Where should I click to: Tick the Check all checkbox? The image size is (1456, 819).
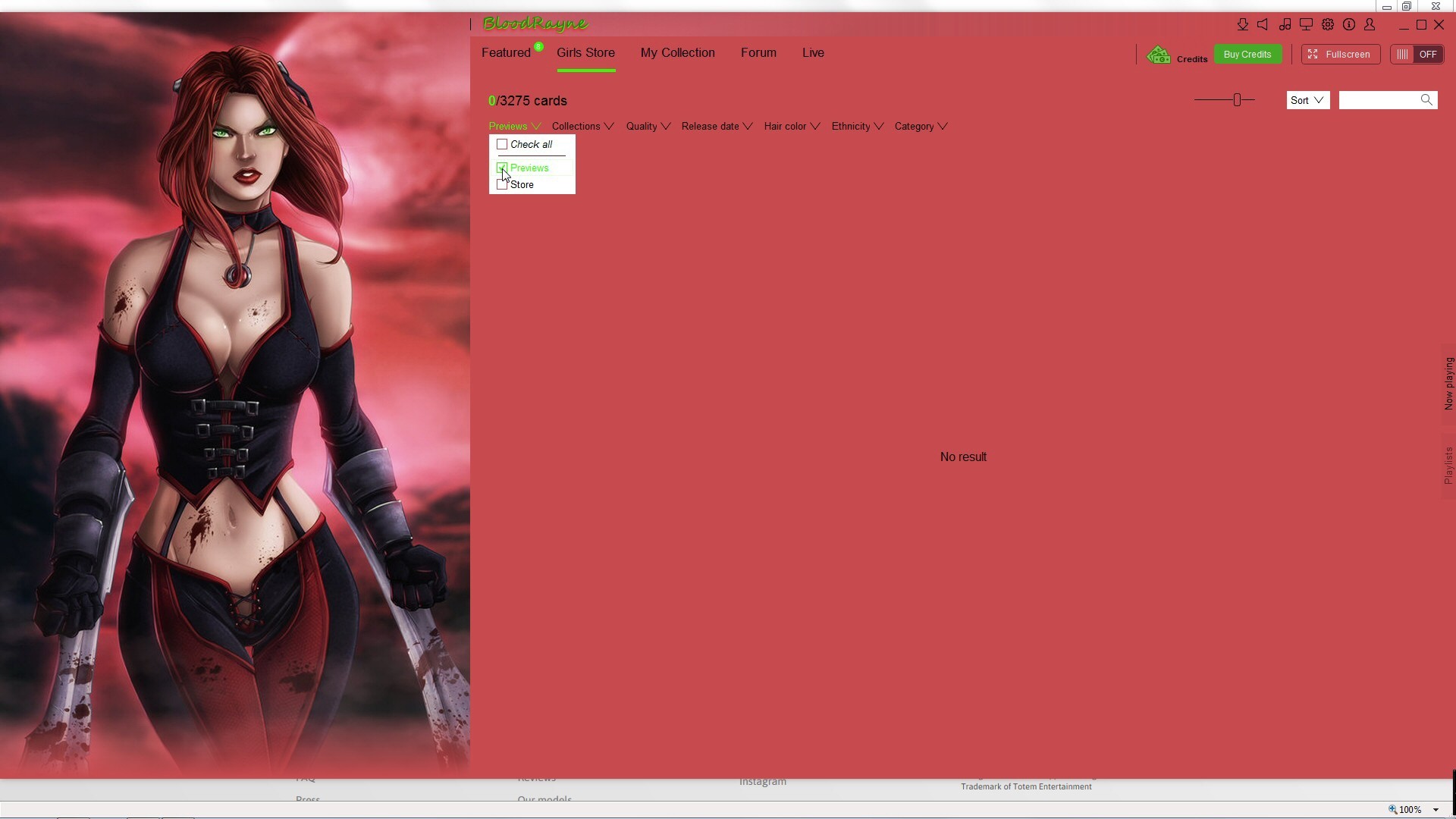coord(502,144)
